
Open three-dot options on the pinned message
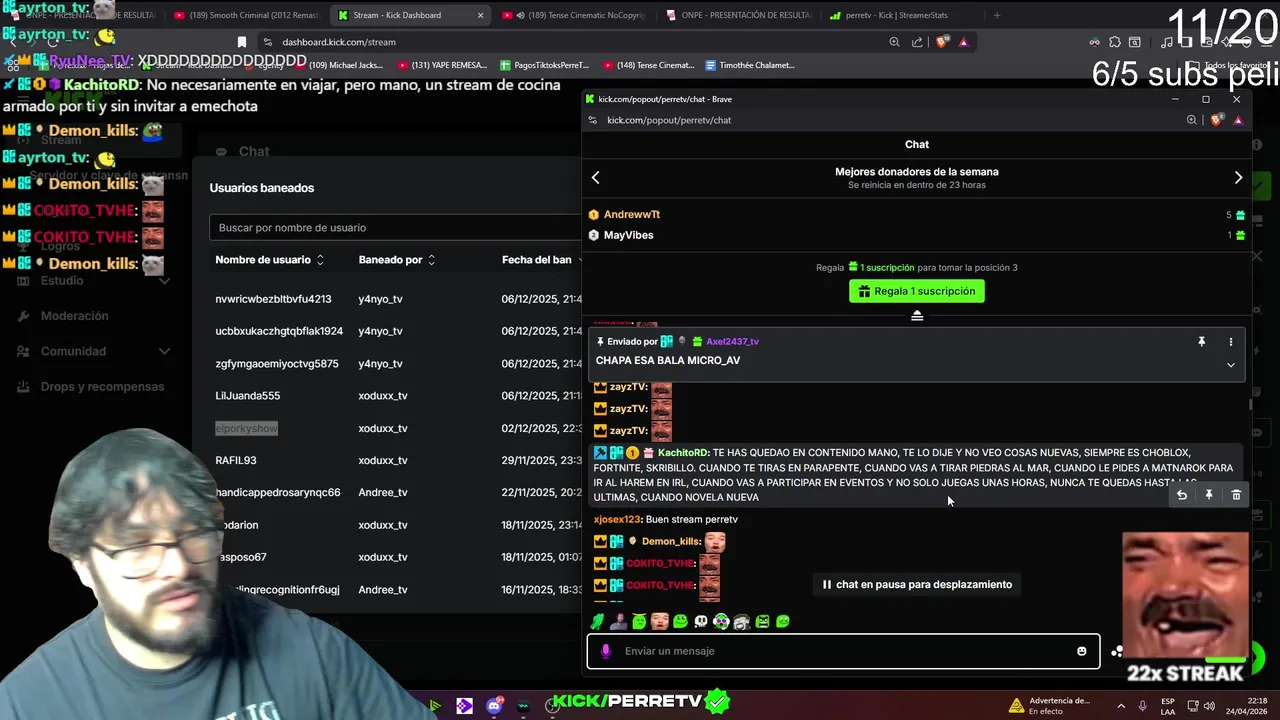(1231, 342)
